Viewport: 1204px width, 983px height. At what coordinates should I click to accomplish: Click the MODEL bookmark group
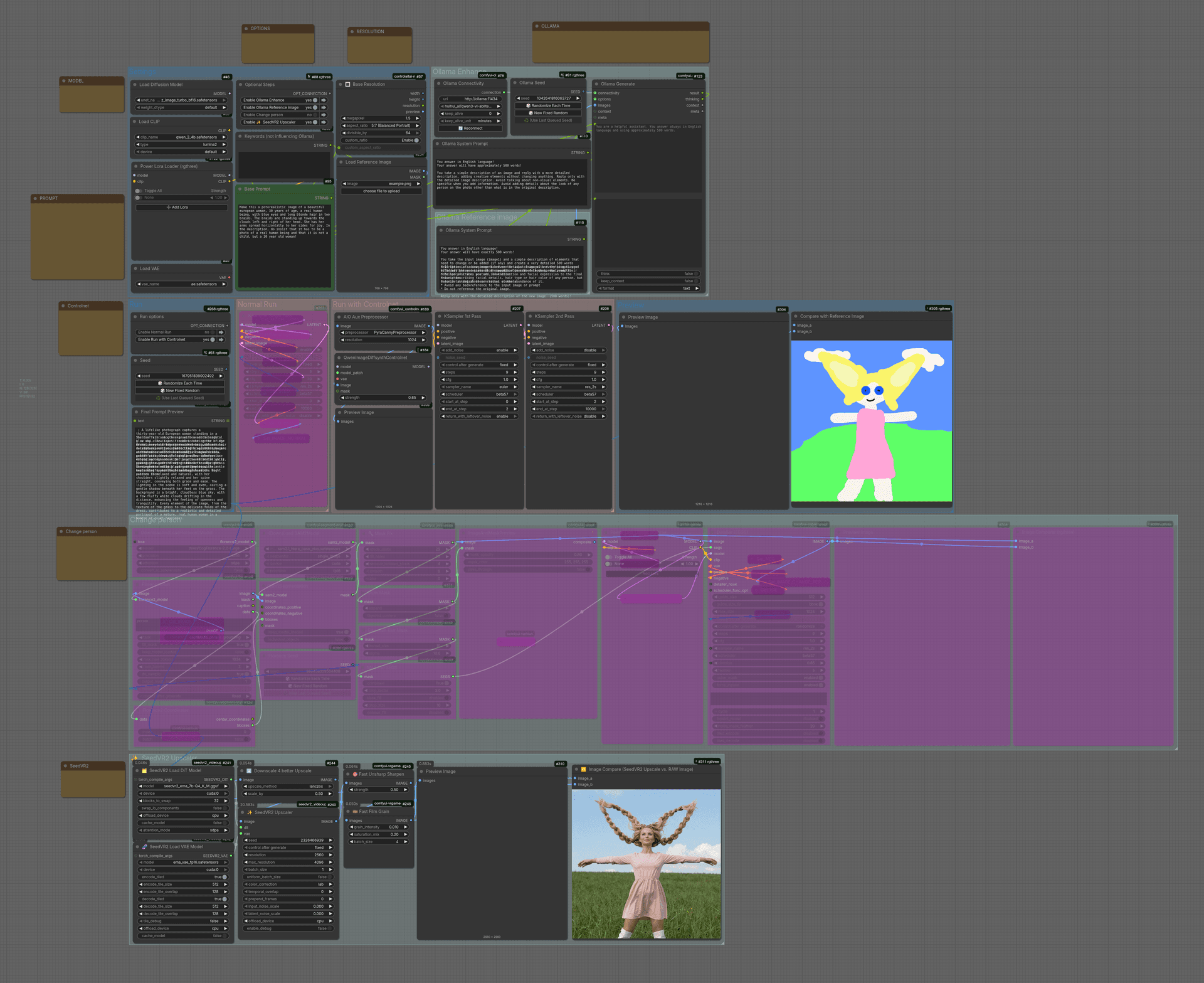point(92,95)
